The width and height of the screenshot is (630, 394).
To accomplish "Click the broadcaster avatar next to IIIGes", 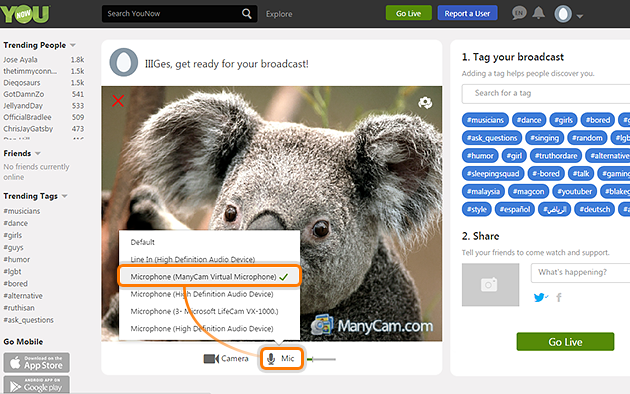I will coord(124,62).
